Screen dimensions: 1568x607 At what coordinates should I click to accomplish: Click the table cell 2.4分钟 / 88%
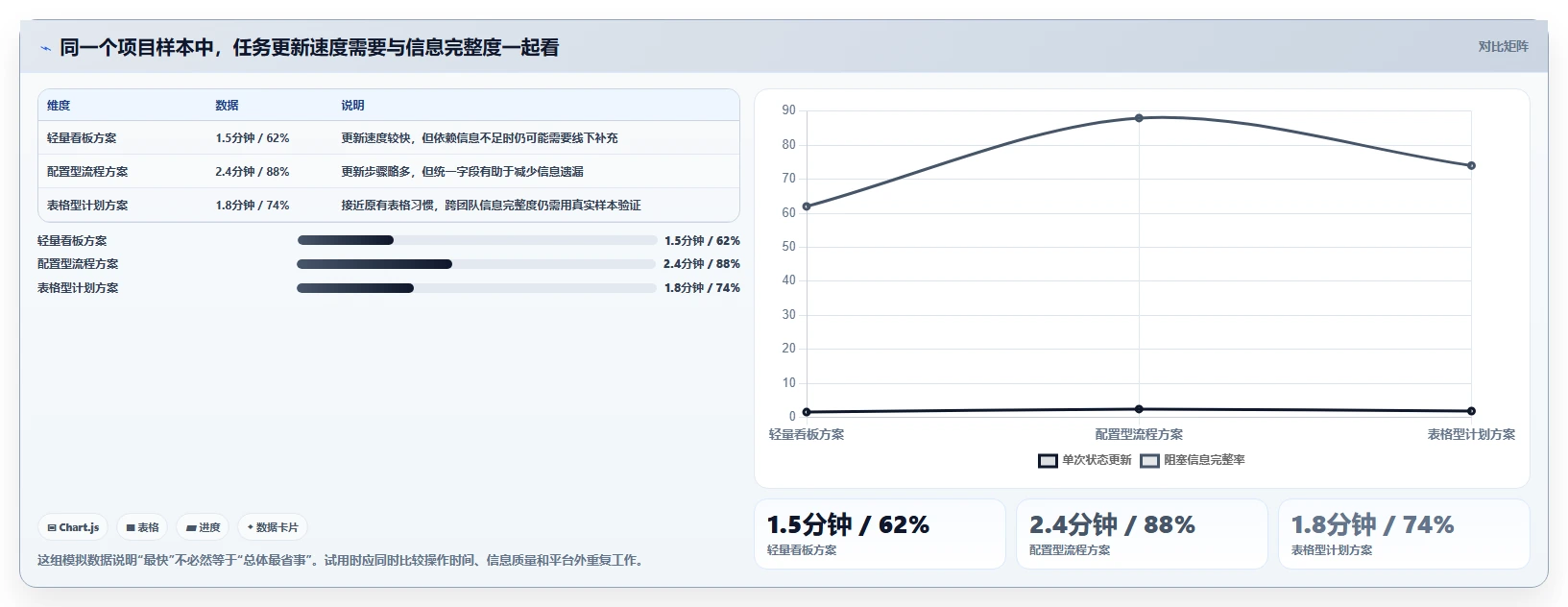(253, 172)
